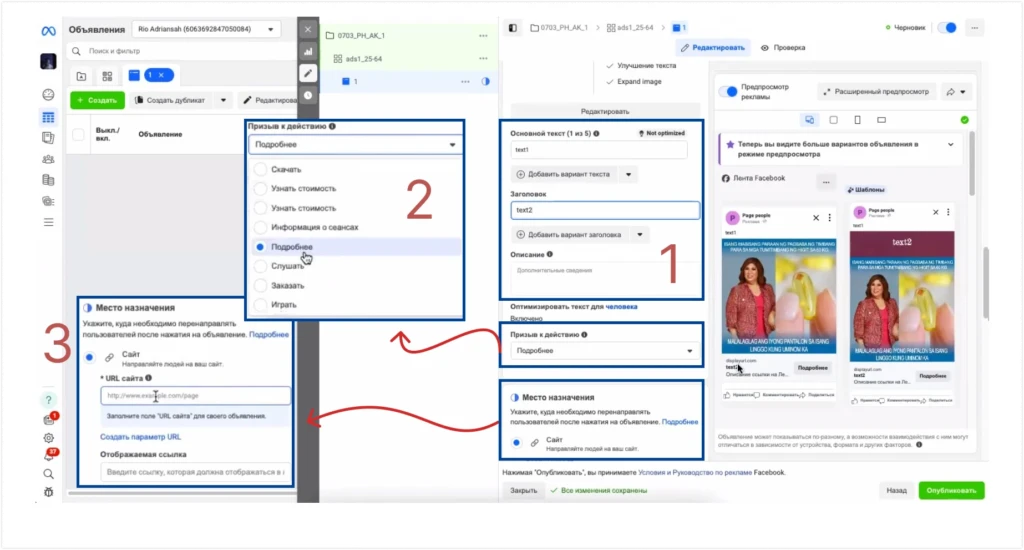Click into the URL сайта input field
Image resolution: width=1024 pixels, height=550 pixels.
click(x=195, y=395)
